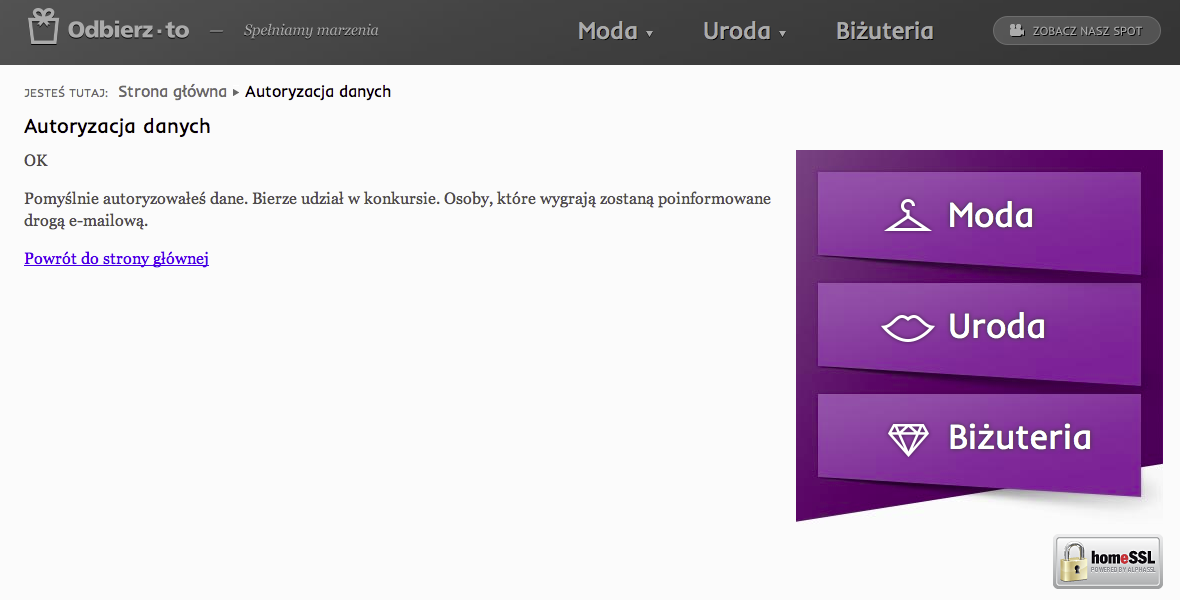Click the Zobacz nasz spot button
The width and height of the screenshot is (1180, 600).
(1077, 31)
